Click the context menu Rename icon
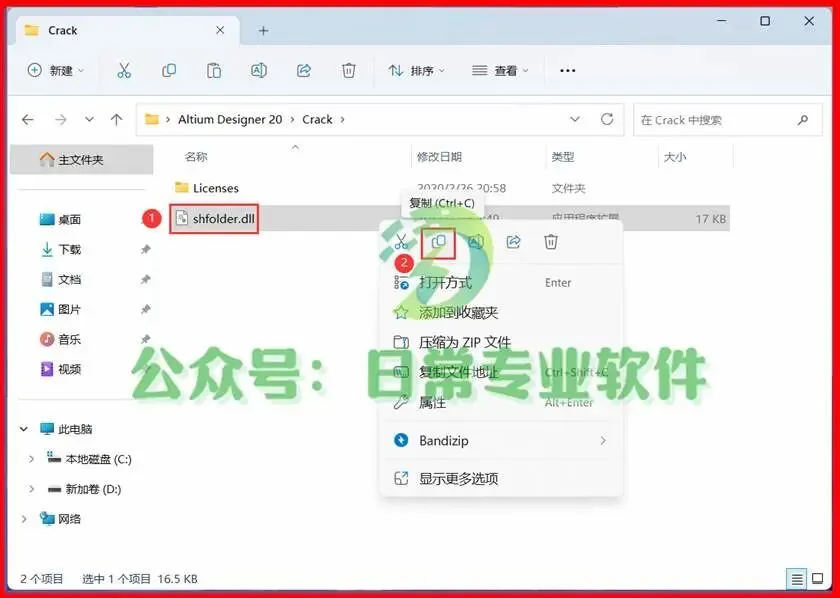The height and width of the screenshot is (598, 840). [476, 242]
